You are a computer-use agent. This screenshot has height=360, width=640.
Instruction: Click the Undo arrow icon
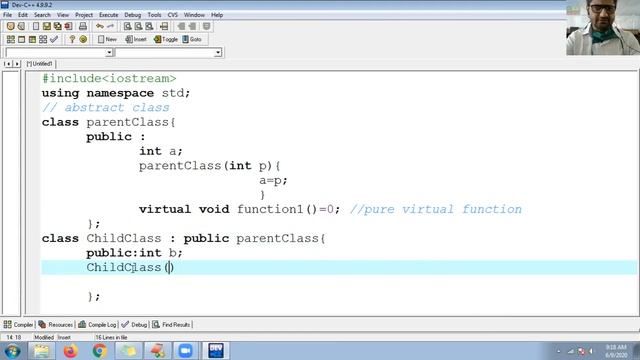[x=100, y=27]
